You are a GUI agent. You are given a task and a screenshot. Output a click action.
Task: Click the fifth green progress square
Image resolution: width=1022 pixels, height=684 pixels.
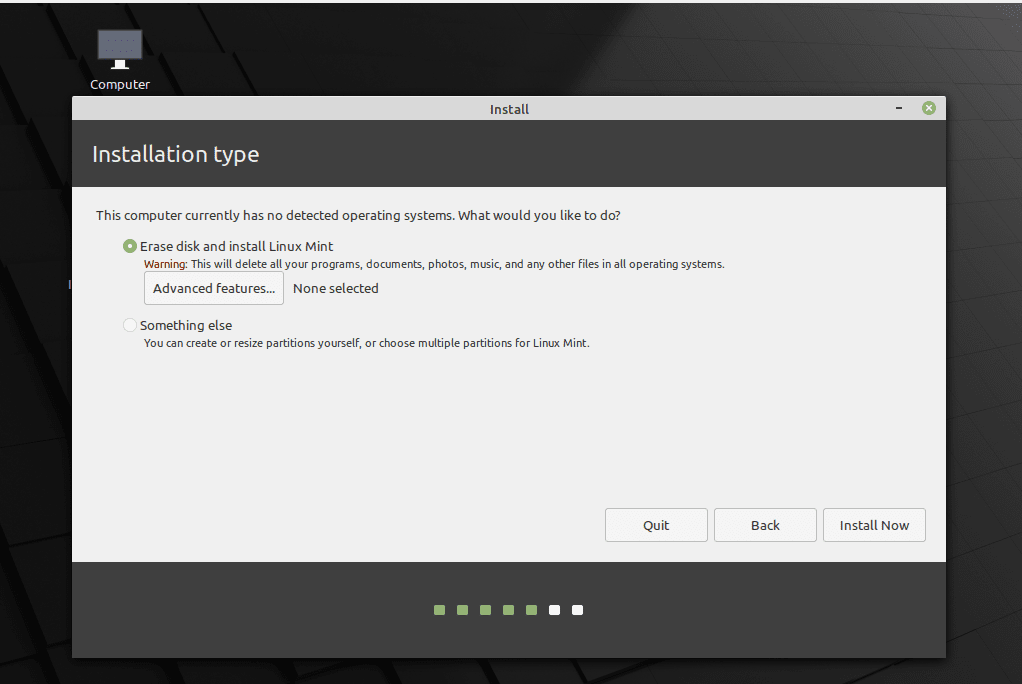[531, 609]
